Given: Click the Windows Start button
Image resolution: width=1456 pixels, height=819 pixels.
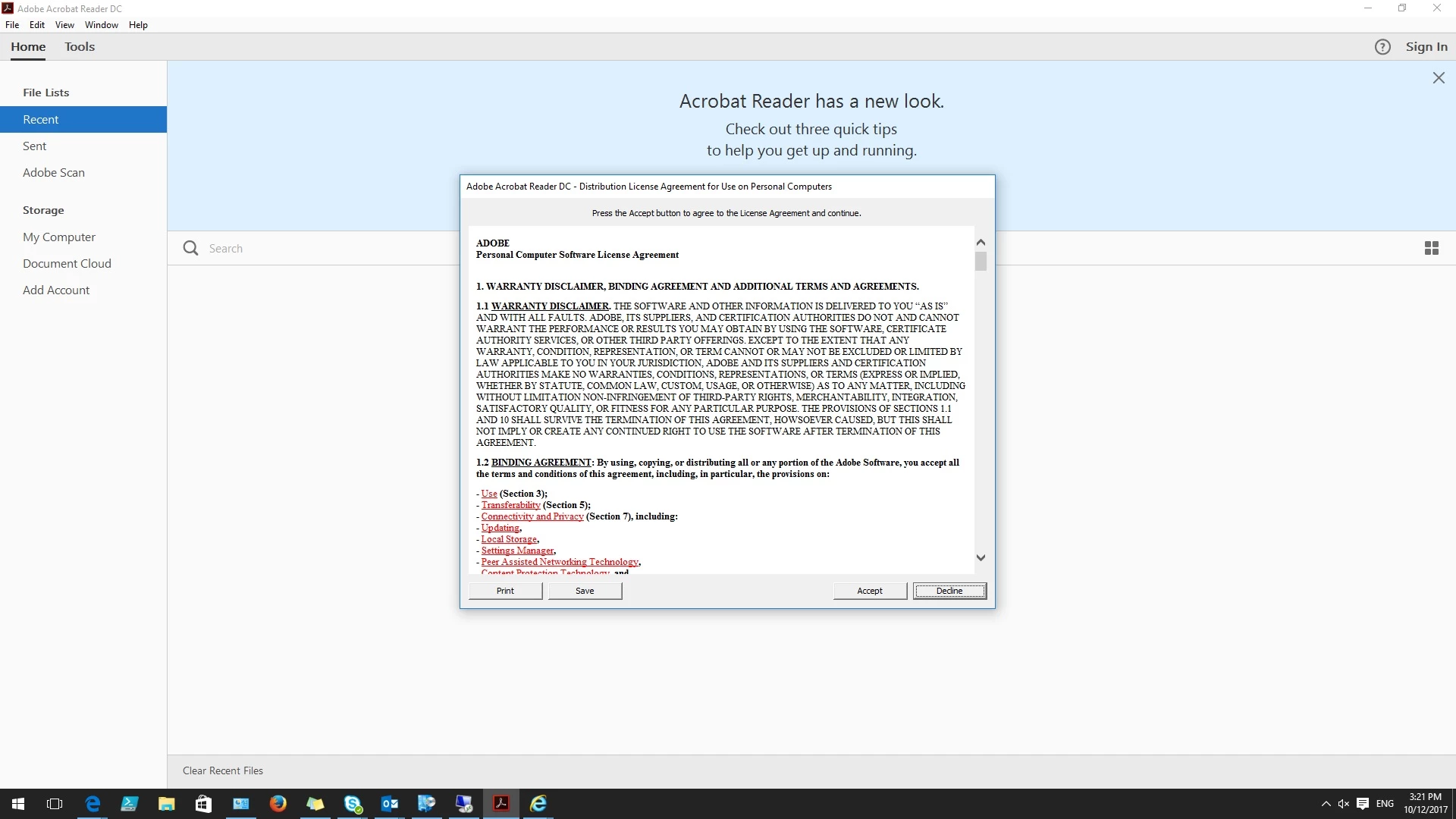Looking at the screenshot, I should pyautogui.click(x=18, y=804).
